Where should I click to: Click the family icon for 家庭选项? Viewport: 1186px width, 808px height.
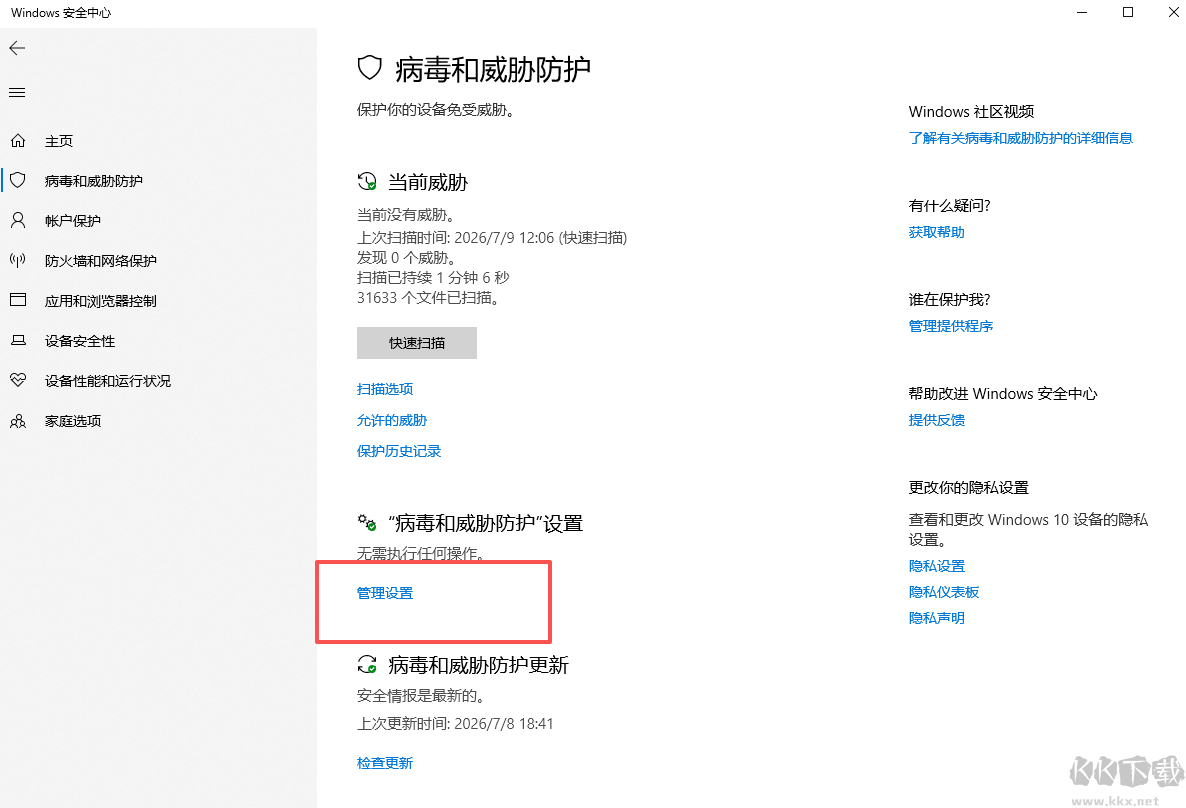[18, 421]
